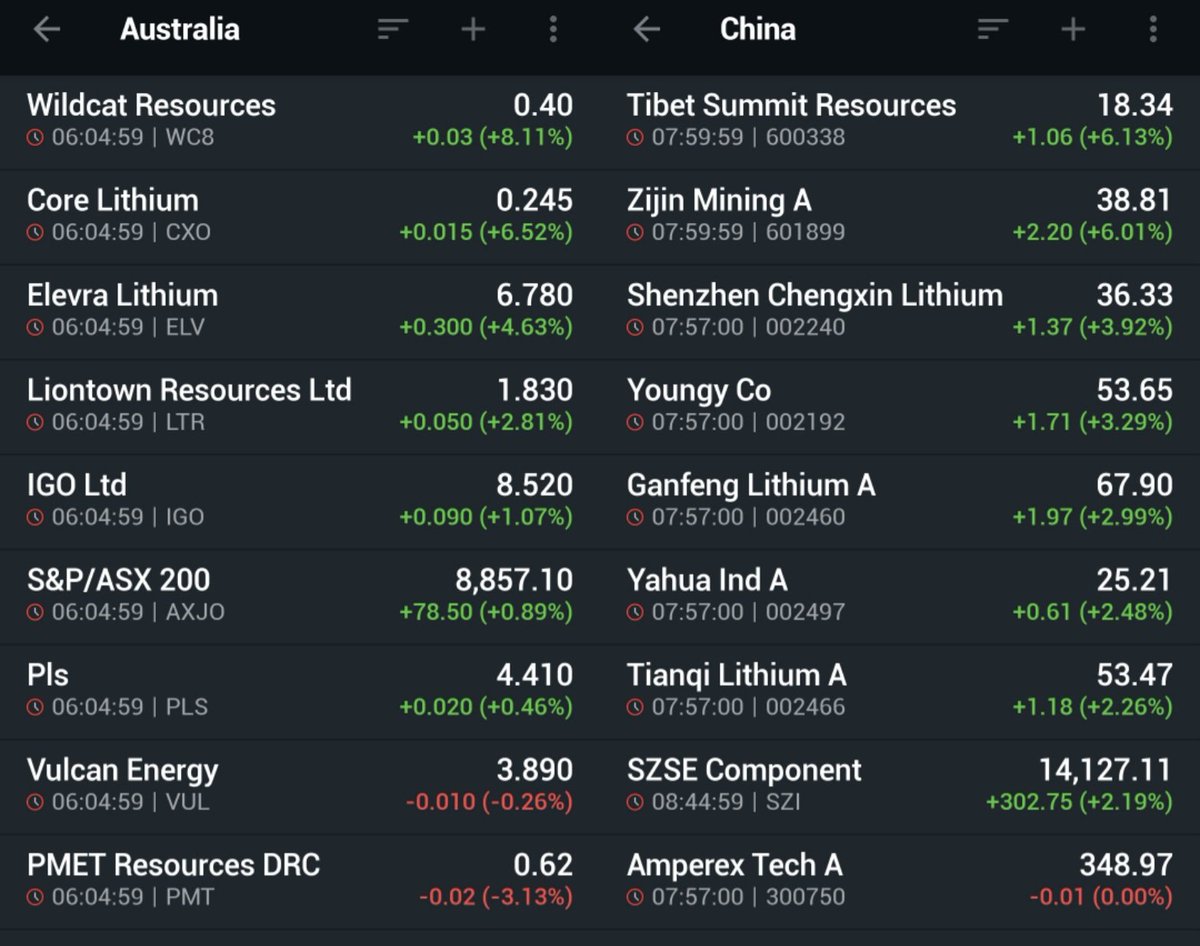Image resolution: width=1200 pixels, height=946 pixels.
Task: Click Elevra Lithium price 6.780
Action: point(535,295)
